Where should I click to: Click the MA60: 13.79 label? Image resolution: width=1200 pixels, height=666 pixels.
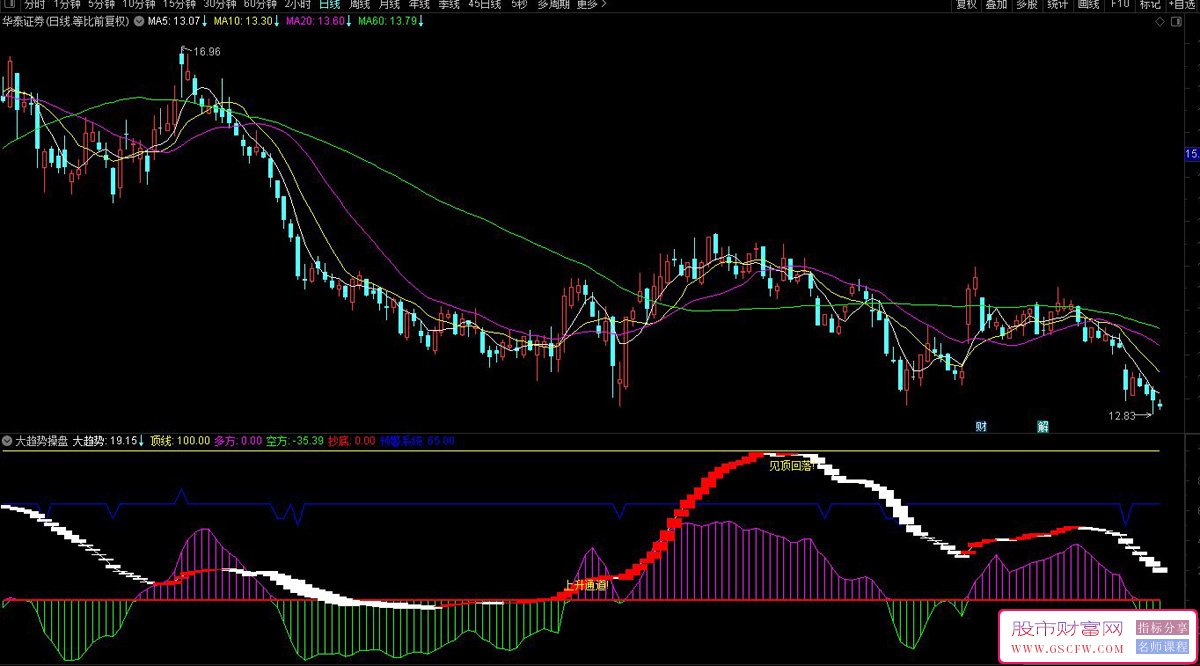(390, 21)
